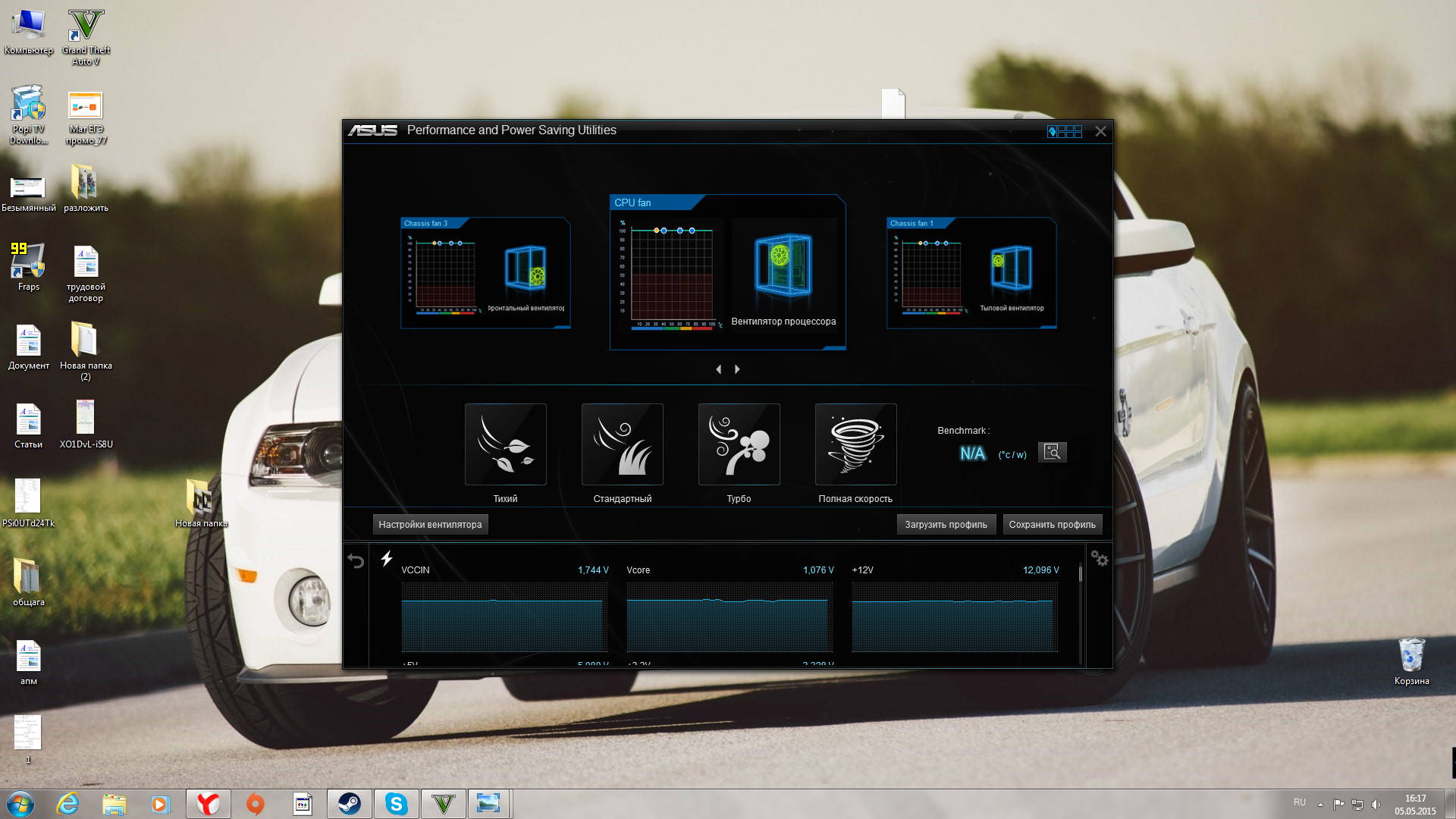Show next fan with right arrow

[x=737, y=369]
